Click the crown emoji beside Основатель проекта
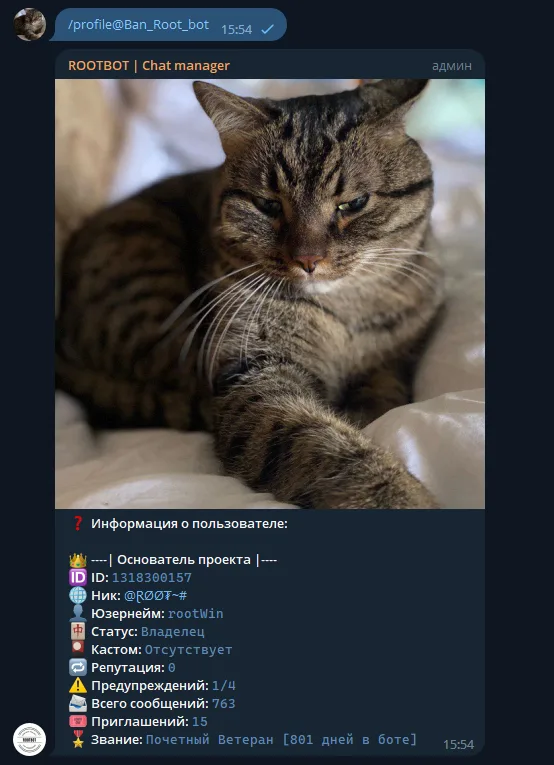The width and height of the screenshot is (554, 765). (78, 560)
